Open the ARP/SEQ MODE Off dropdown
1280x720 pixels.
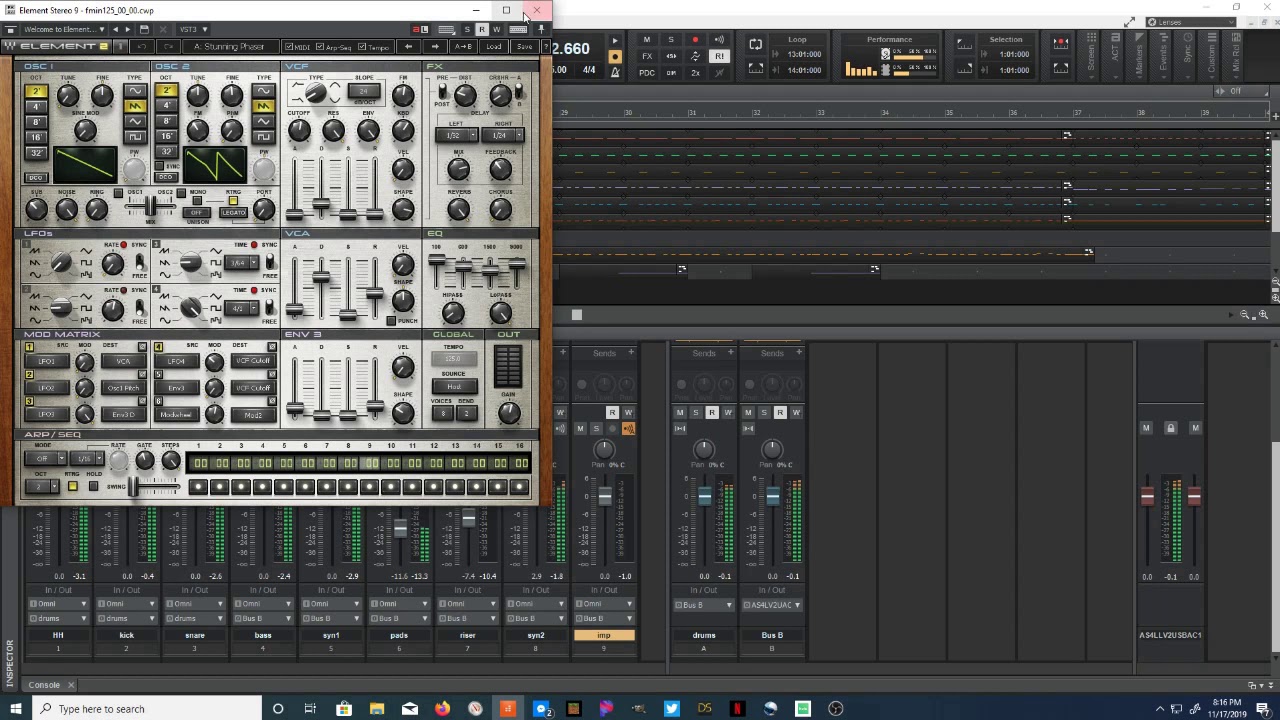point(46,458)
